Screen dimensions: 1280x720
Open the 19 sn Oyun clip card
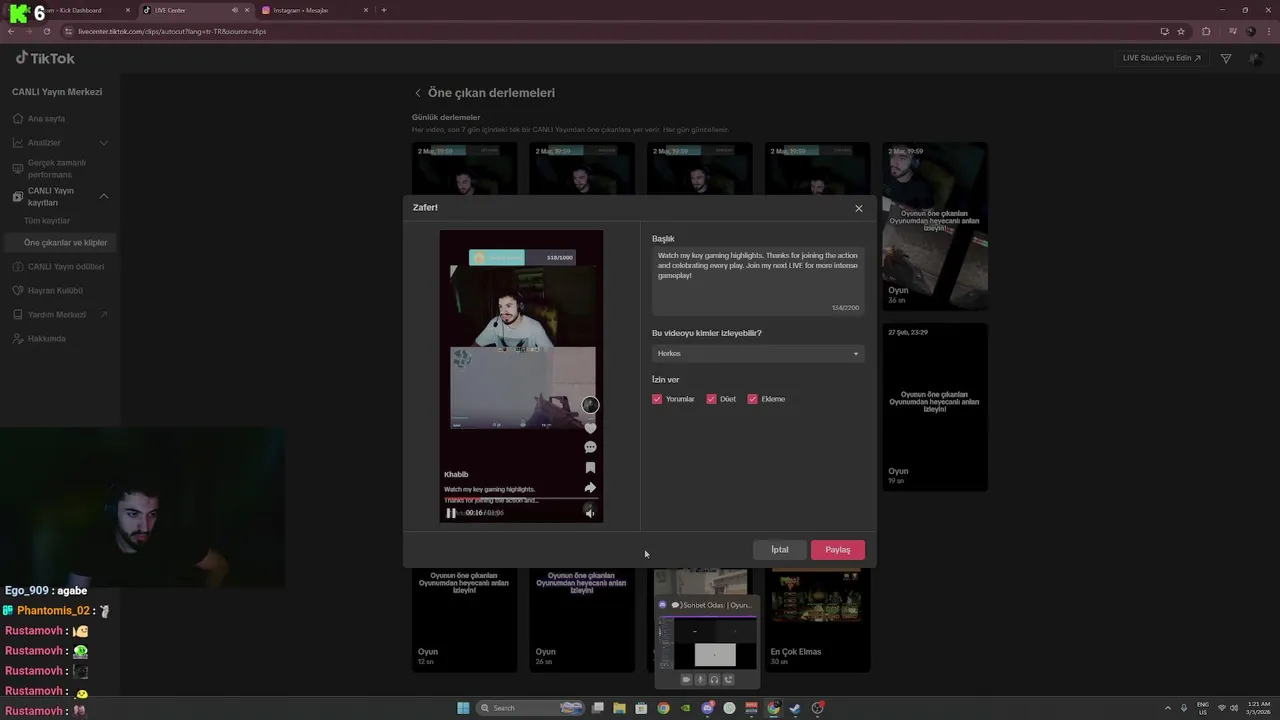[934, 407]
